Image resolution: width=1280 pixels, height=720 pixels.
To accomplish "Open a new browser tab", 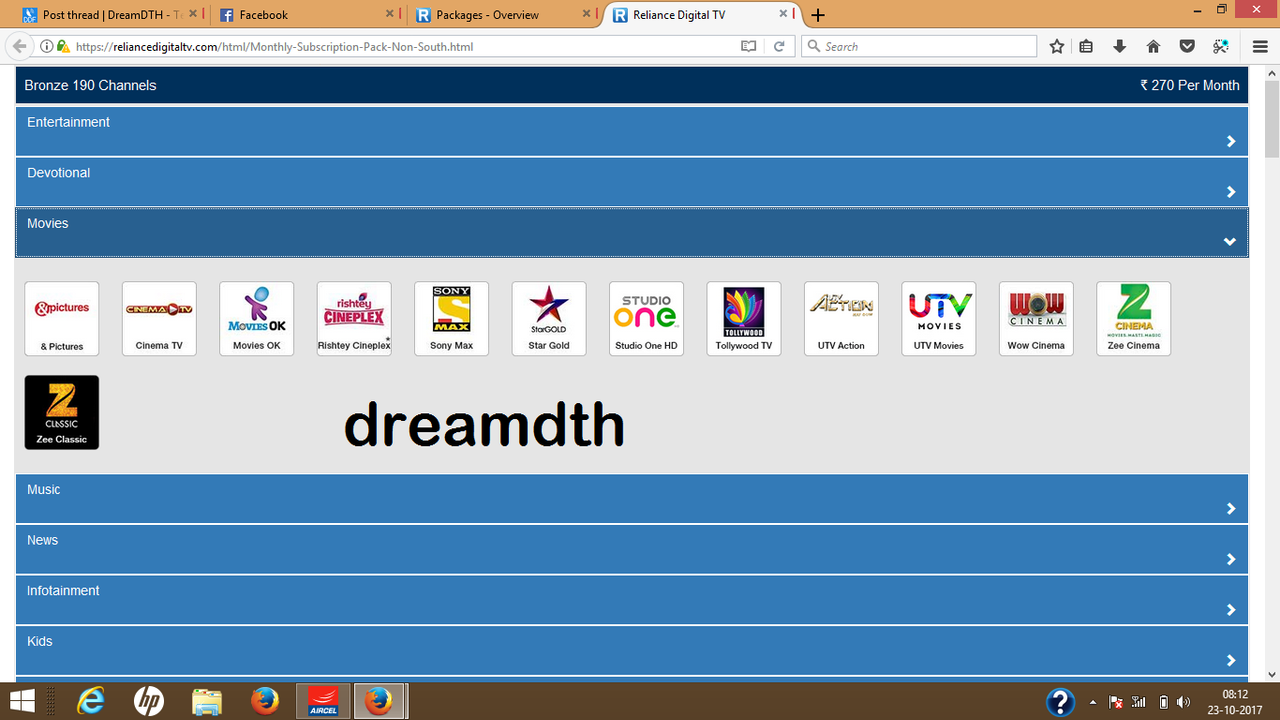I will [818, 15].
